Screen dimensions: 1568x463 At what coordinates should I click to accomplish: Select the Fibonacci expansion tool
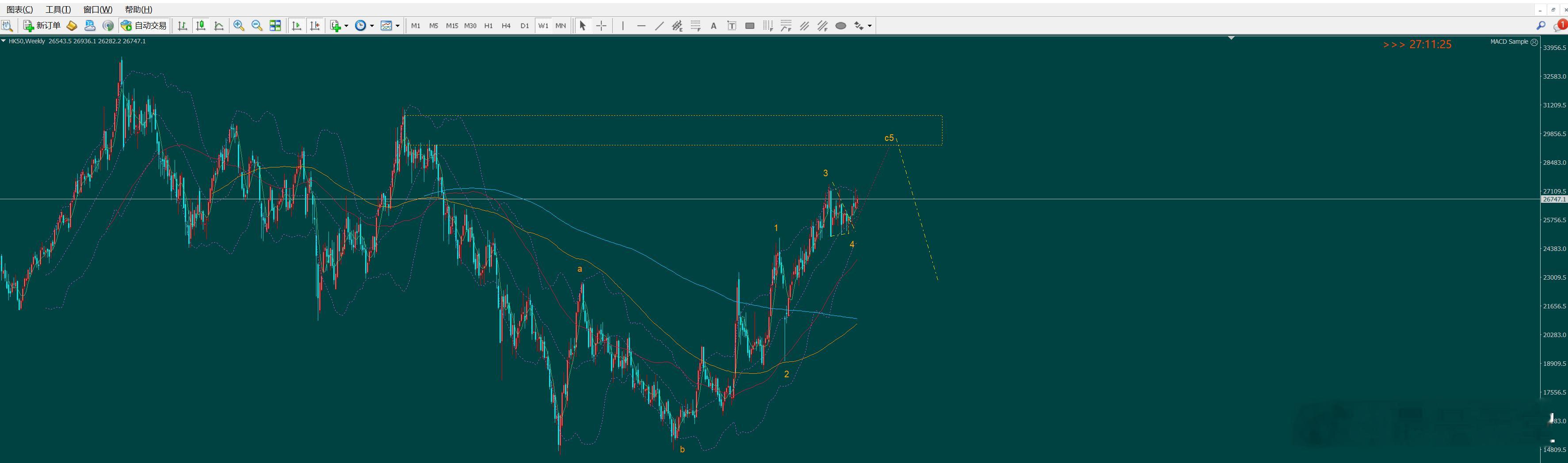[786, 26]
